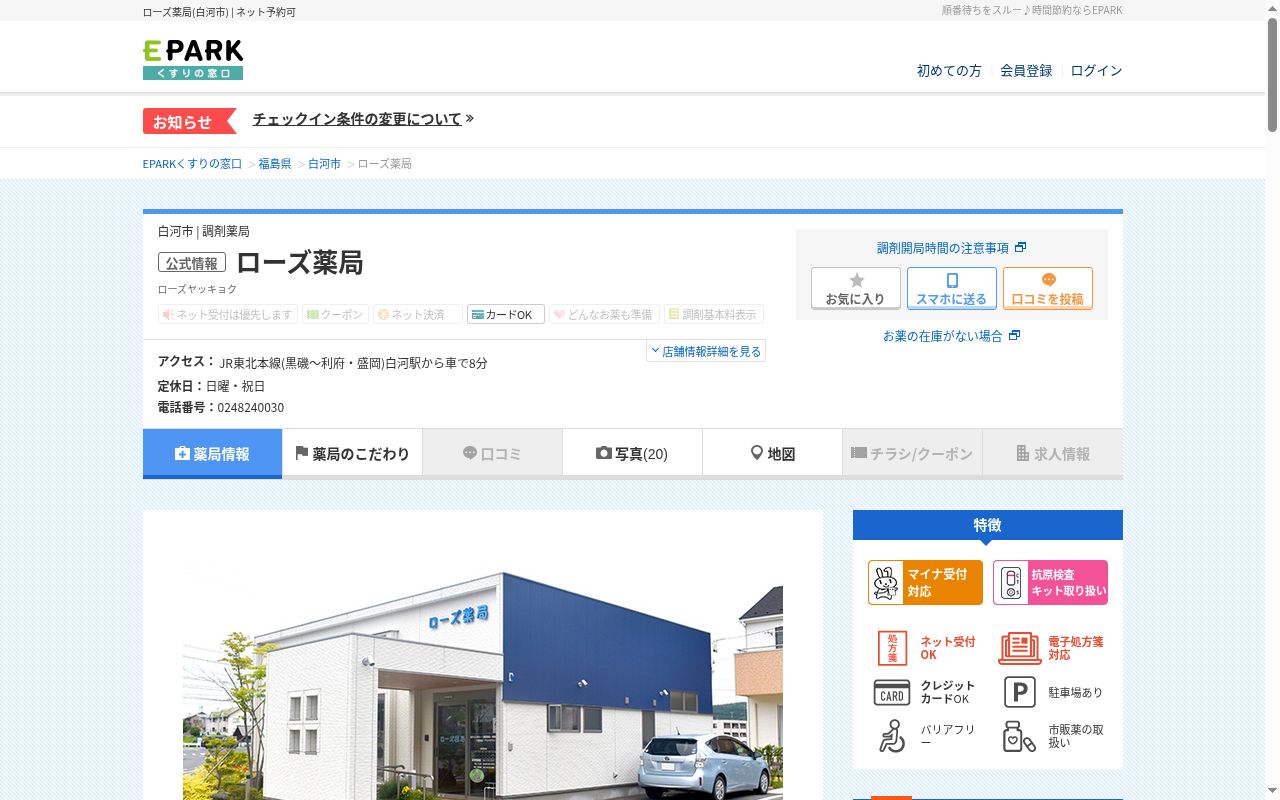The width and height of the screenshot is (1280, 800).
Task: Open お薬の在庫がない場合 link
Action: [942, 336]
